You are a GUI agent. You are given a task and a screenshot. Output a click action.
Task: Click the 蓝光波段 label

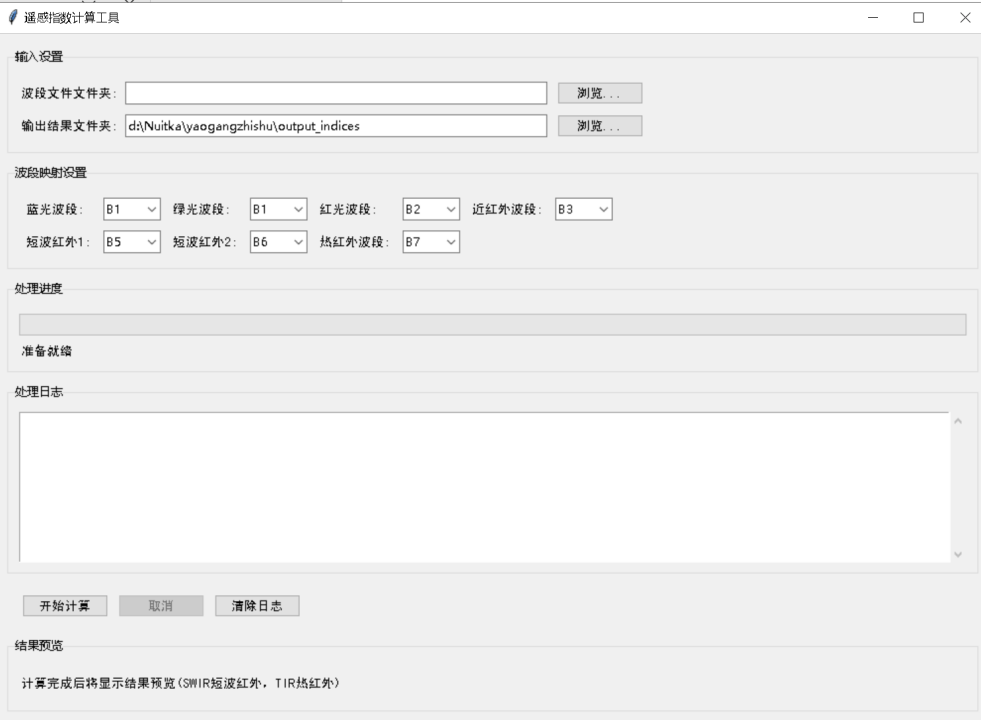pos(54,209)
